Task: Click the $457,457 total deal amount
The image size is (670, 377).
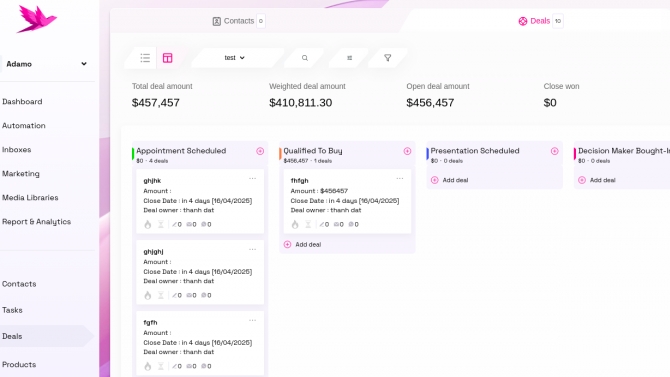Action: 156,103
